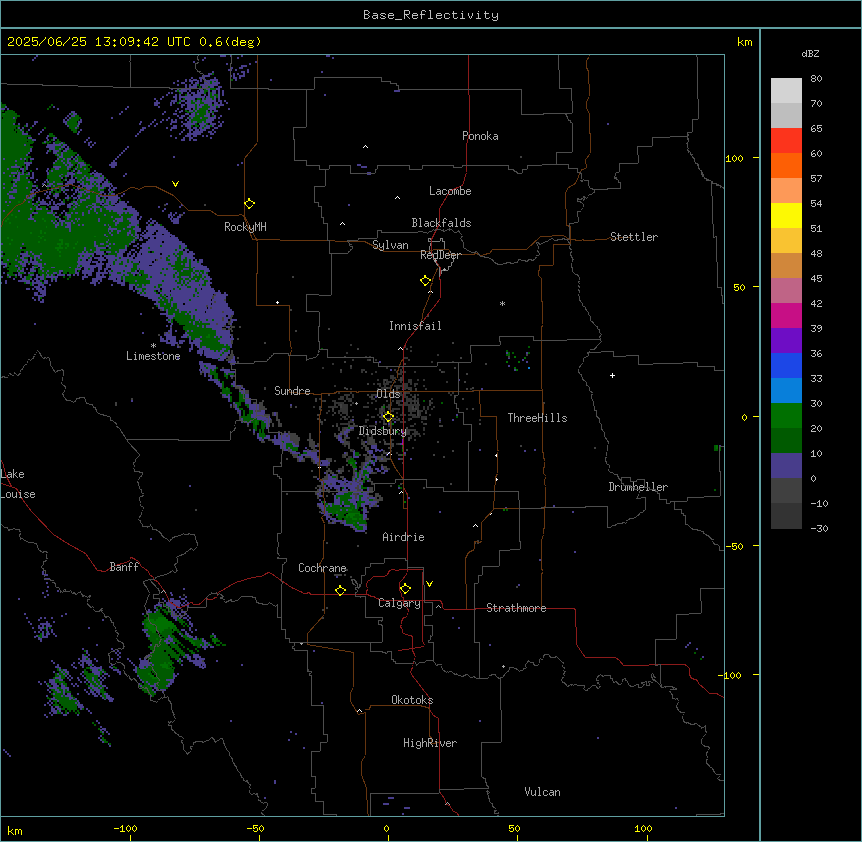Image resolution: width=862 pixels, height=842 pixels.
Task: Click the 80 dBZ value in the legend
Action: [816, 79]
